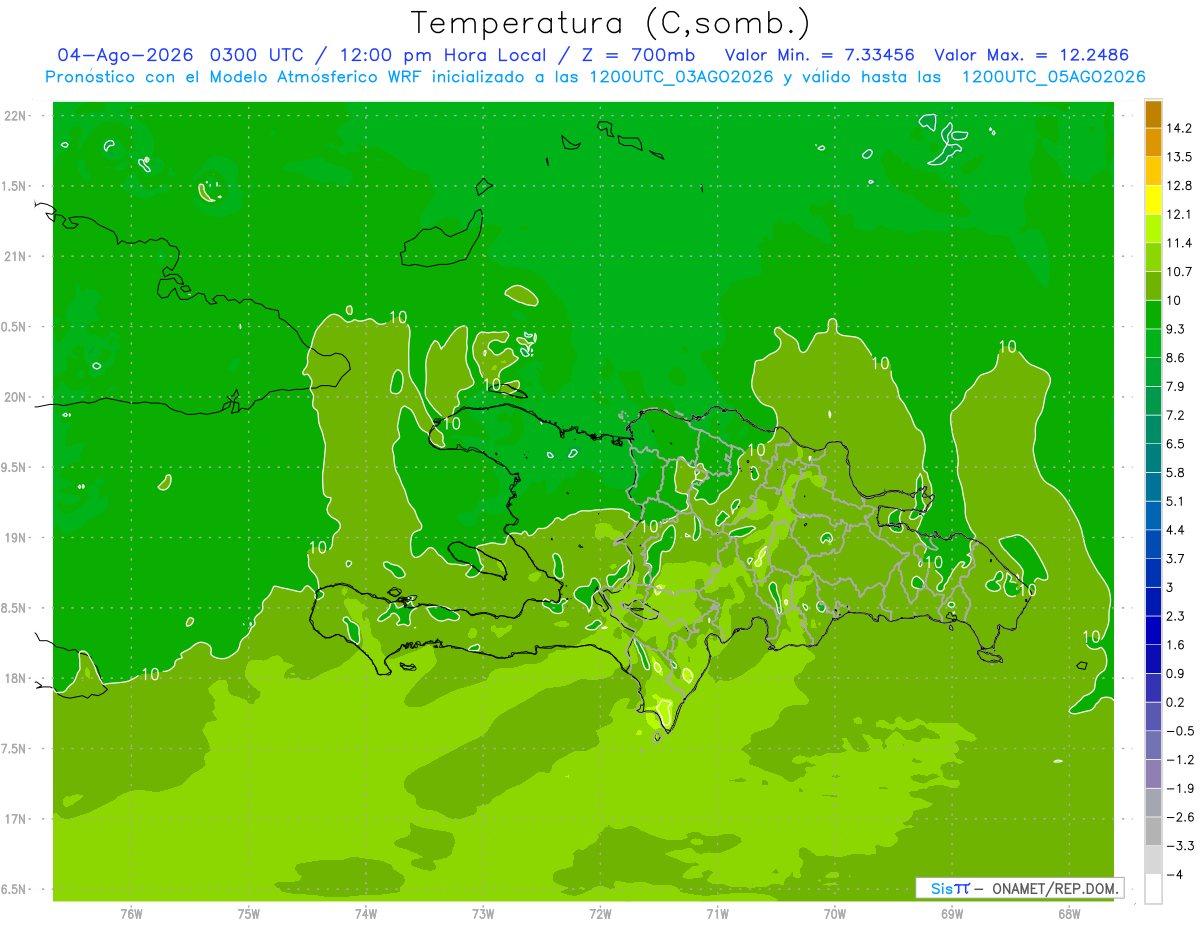Click the '7.5N' latitude axis label
The height and width of the screenshot is (927, 1200).
pyautogui.click(x=15, y=749)
